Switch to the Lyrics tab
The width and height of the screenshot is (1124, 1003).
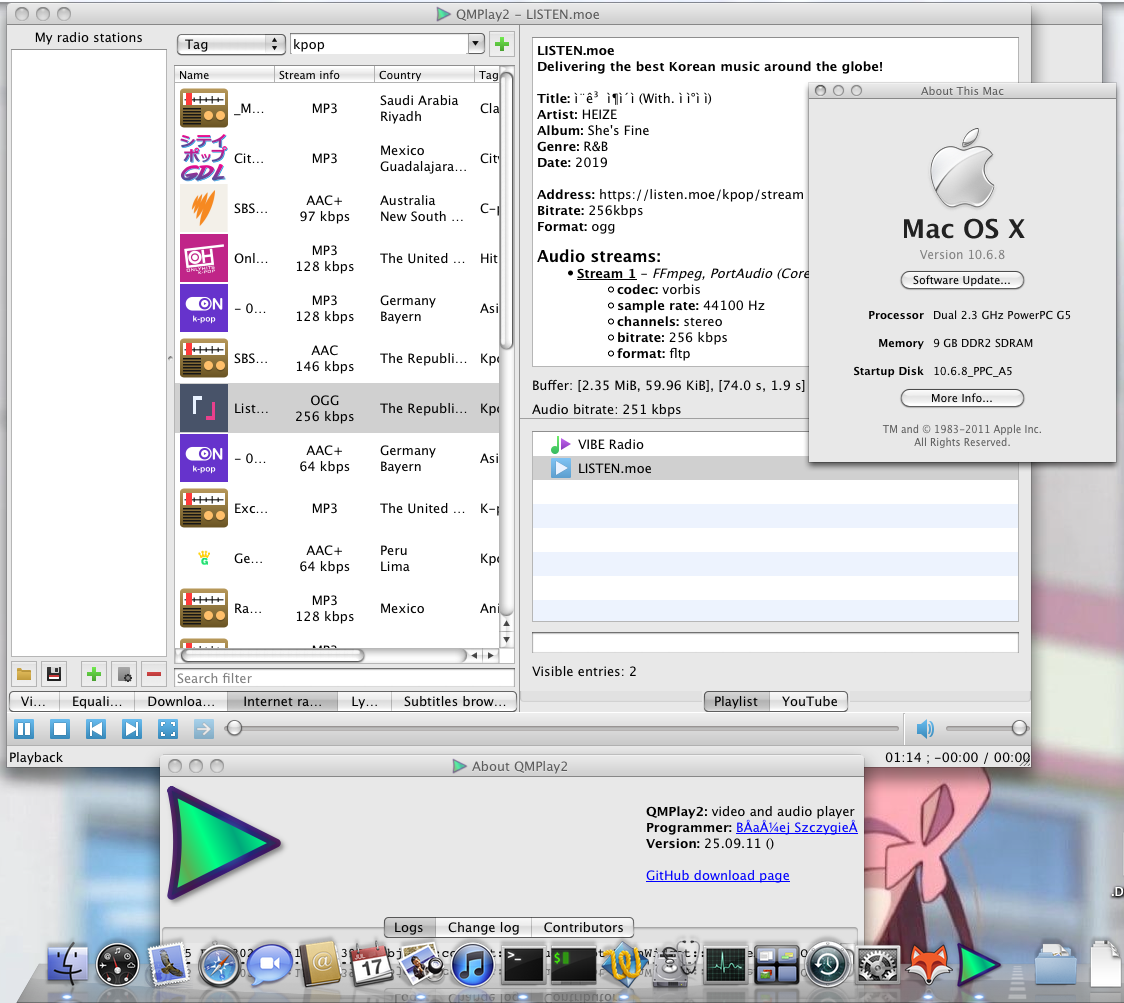tap(364, 701)
